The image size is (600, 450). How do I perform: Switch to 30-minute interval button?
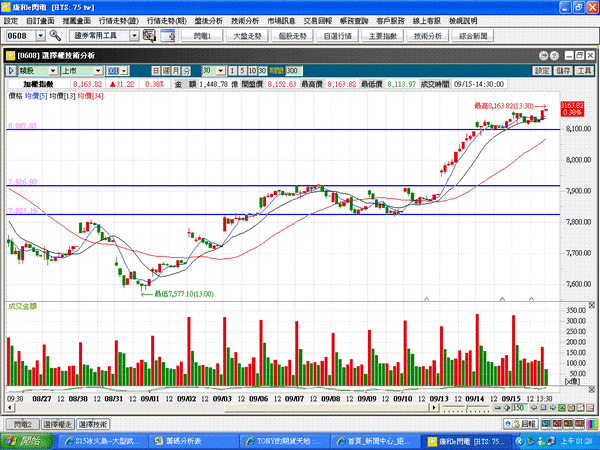(262, 71)
